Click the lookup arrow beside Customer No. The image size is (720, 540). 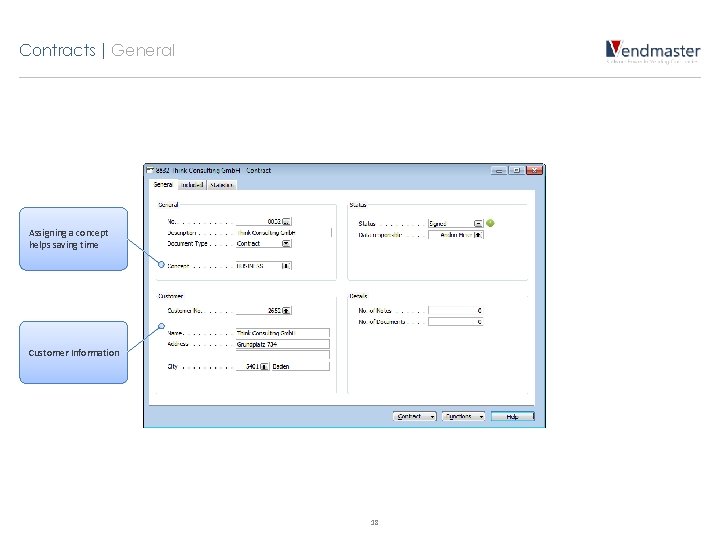(x=287, y=310)
